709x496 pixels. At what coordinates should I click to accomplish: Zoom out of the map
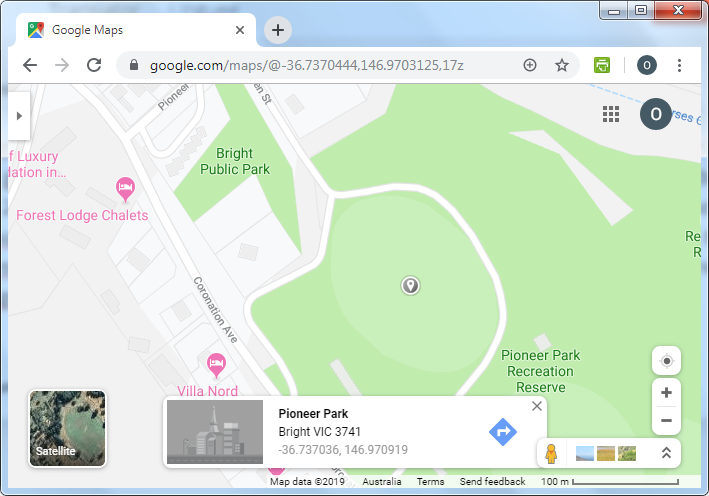point(666,420)
